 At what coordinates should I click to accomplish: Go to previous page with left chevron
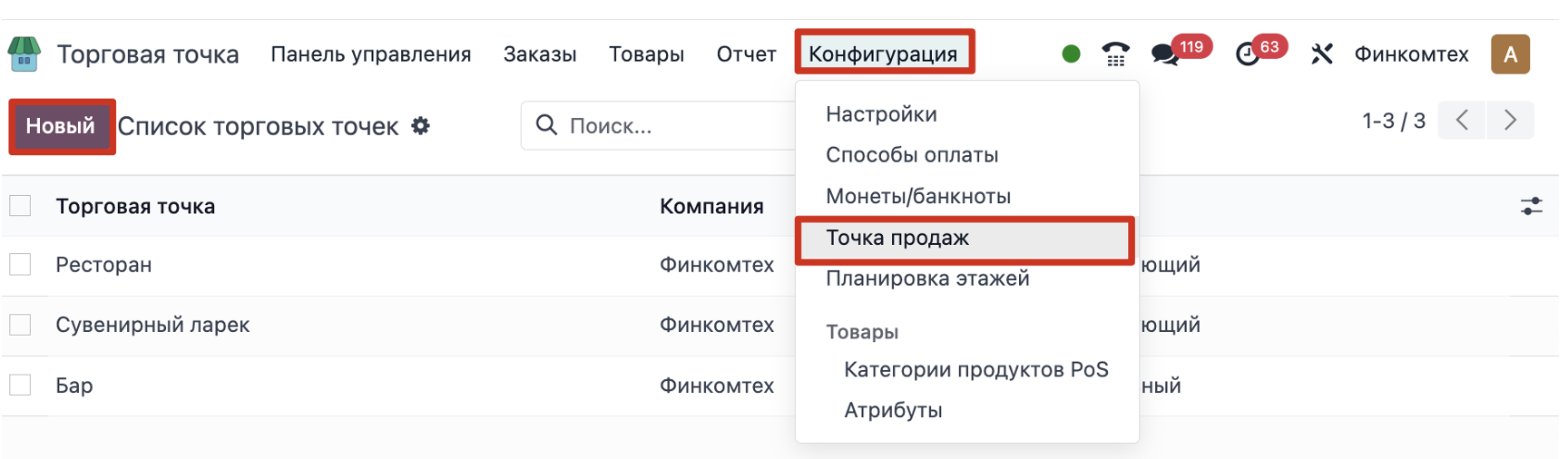pos(1462,121)
